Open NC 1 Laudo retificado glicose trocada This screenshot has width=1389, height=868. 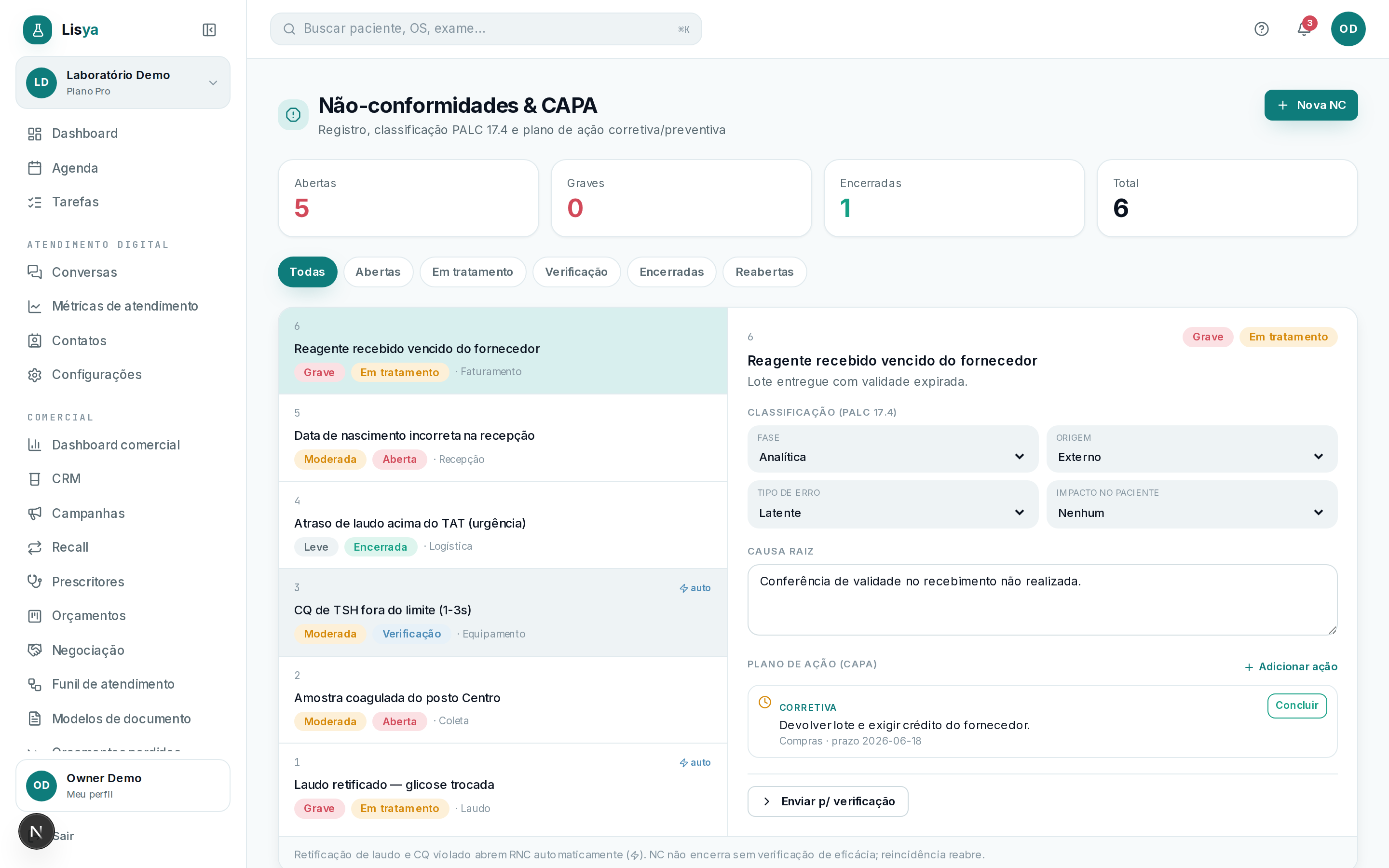pyautogui.click(x=503, y=789)
